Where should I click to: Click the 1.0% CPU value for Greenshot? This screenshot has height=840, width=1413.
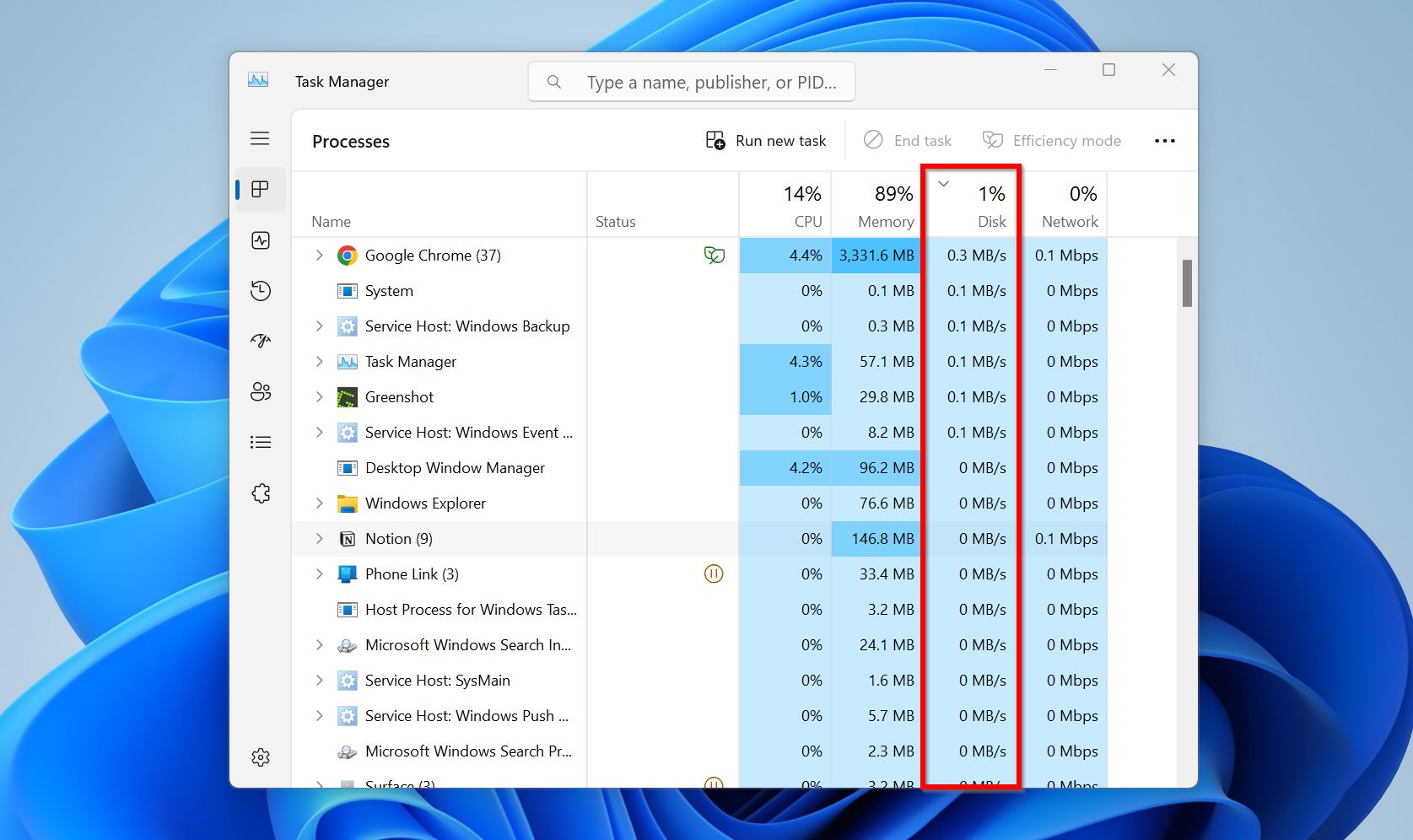[x=806, y=397]
